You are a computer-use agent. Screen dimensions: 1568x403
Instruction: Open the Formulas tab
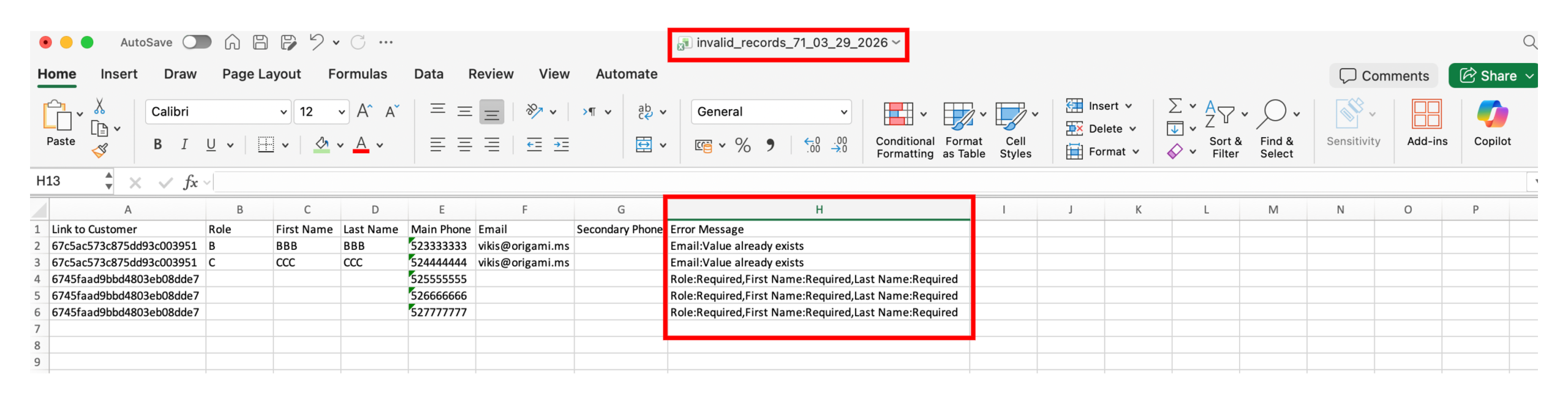click(x=357, y=74)
